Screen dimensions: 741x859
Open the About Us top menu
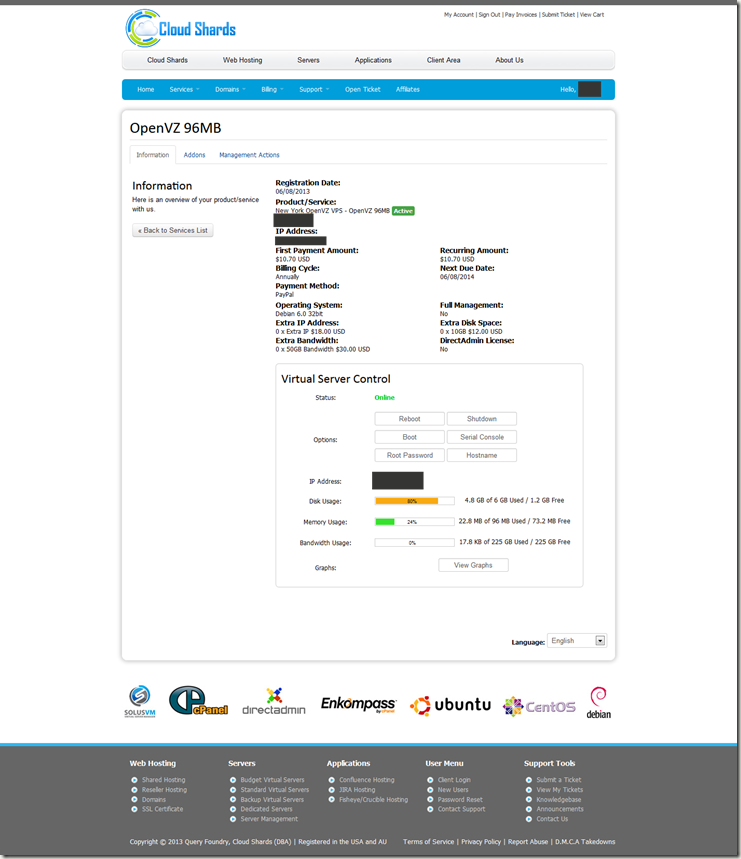[x=509, y=60]
